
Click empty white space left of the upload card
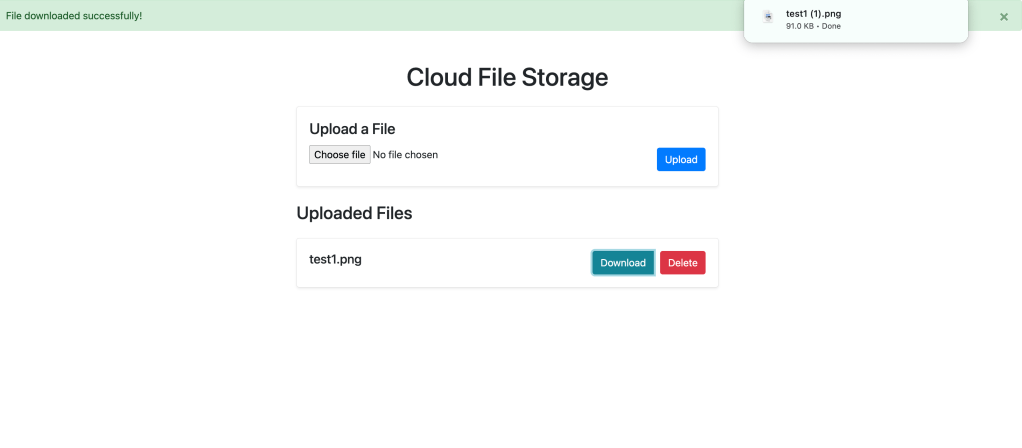[150, 200]
